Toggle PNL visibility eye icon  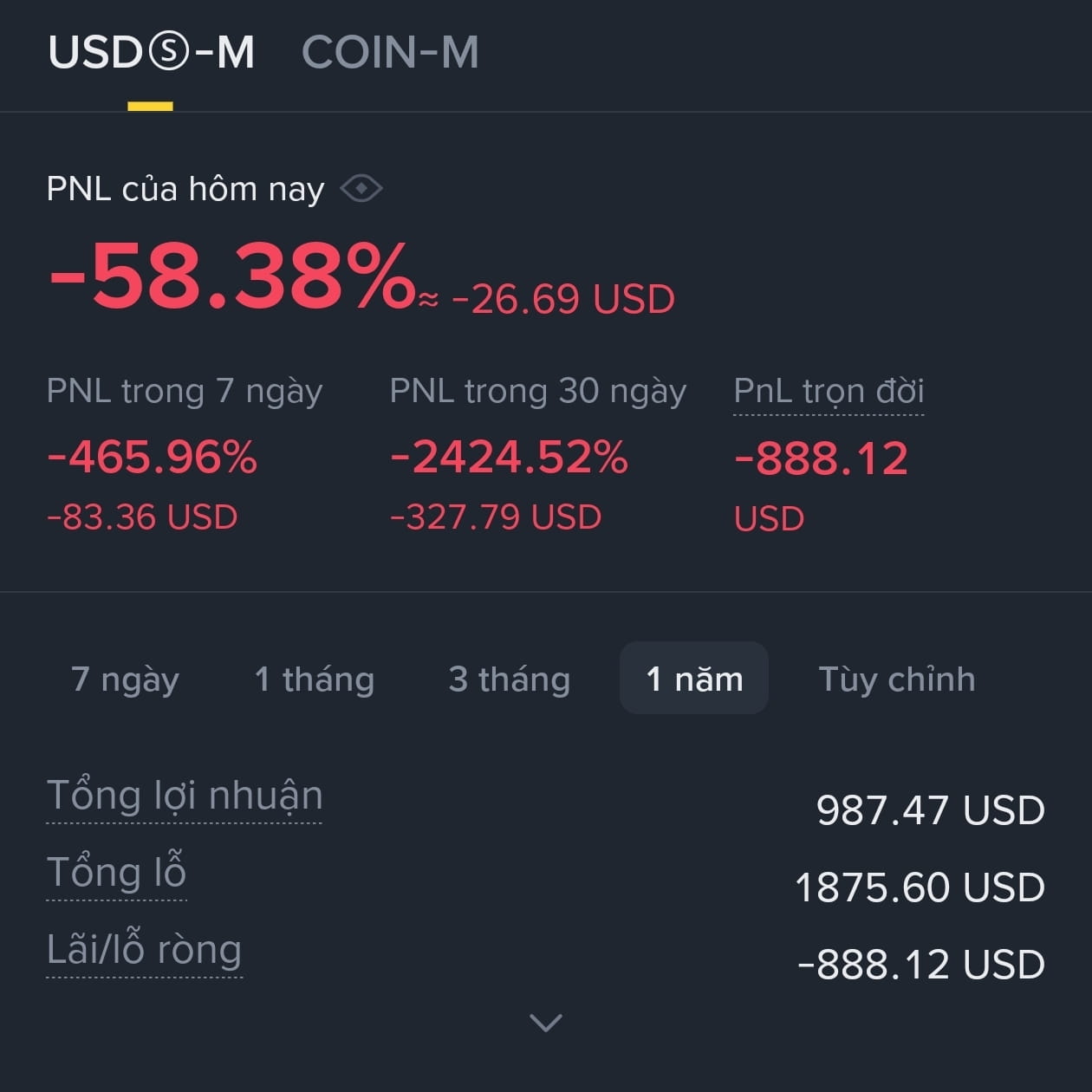[361, 188]
